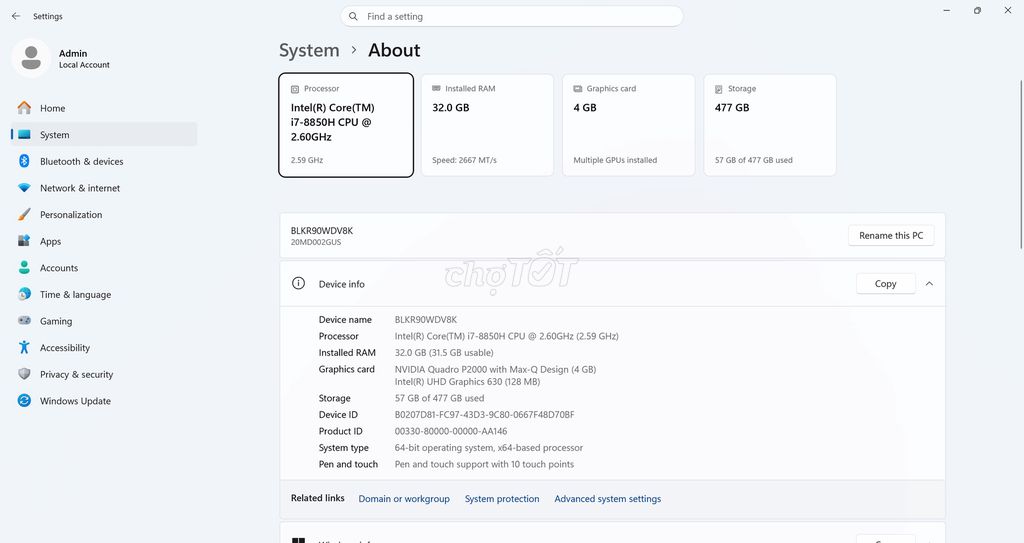This screenshot has width=1024, height=543.
Task: Open Apps settings
Action: [104, 241]
